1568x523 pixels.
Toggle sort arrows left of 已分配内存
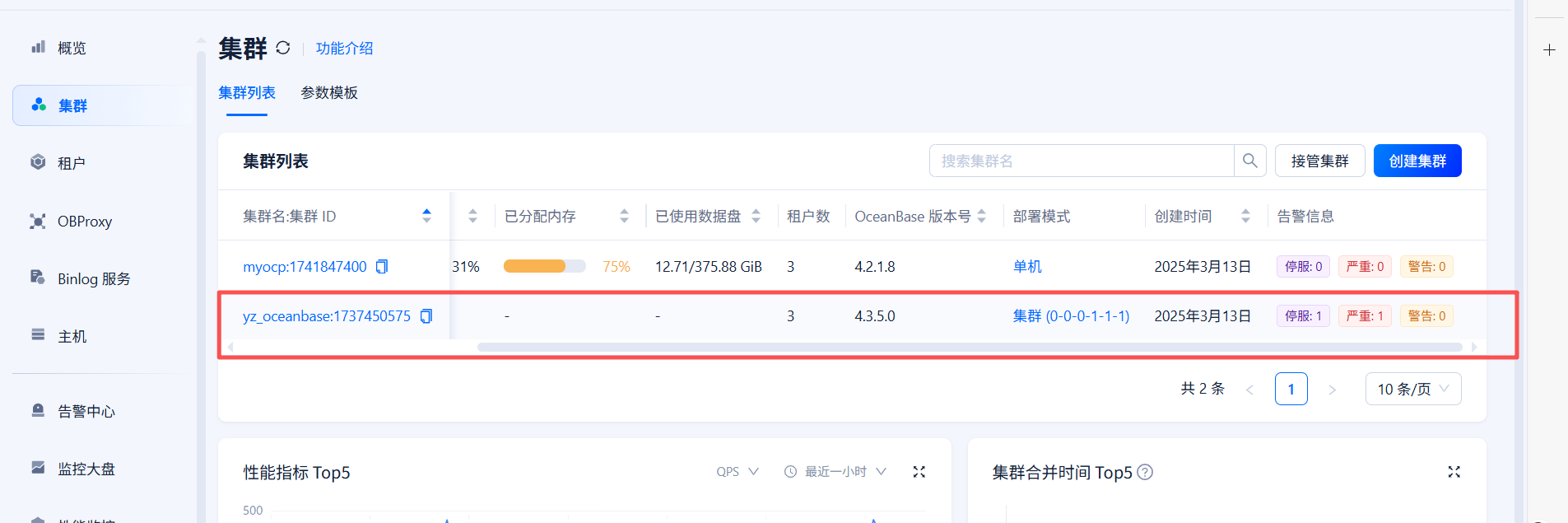[472, 216]
